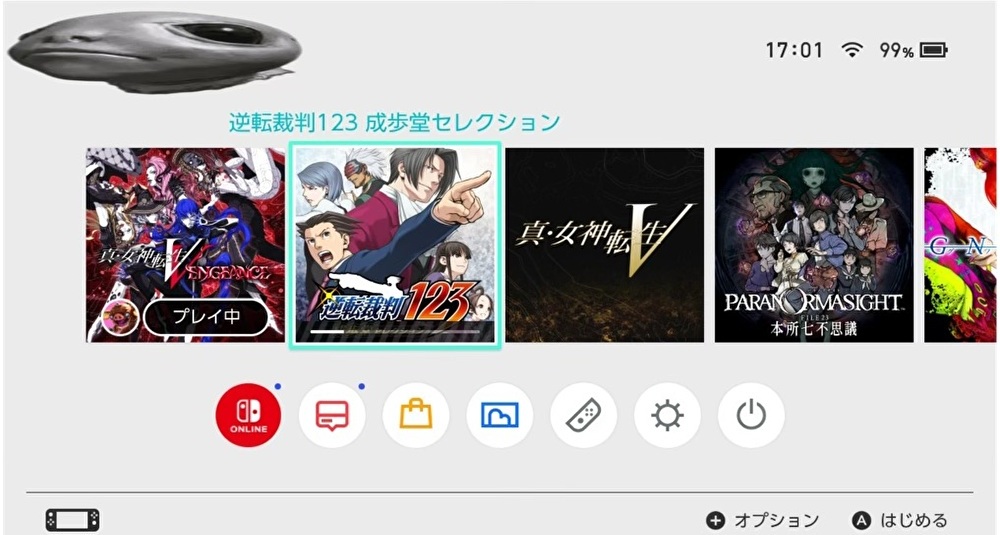Click the battery indicator icon
Screen dimensions: 1000x535
pyautogui.click(x=934, y=50)
